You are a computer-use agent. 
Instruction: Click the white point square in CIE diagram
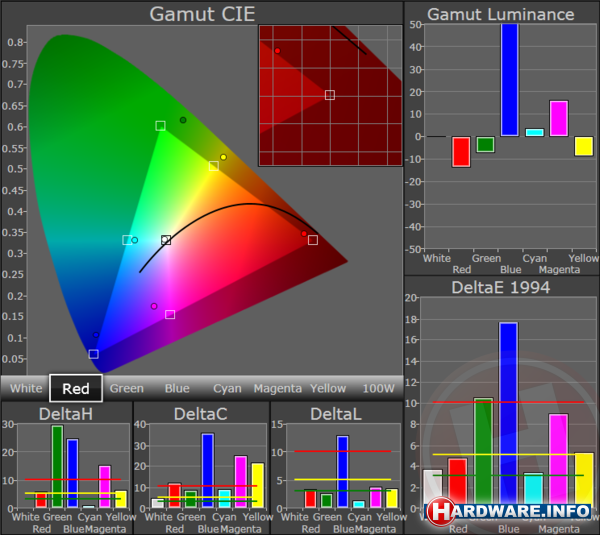166,240
